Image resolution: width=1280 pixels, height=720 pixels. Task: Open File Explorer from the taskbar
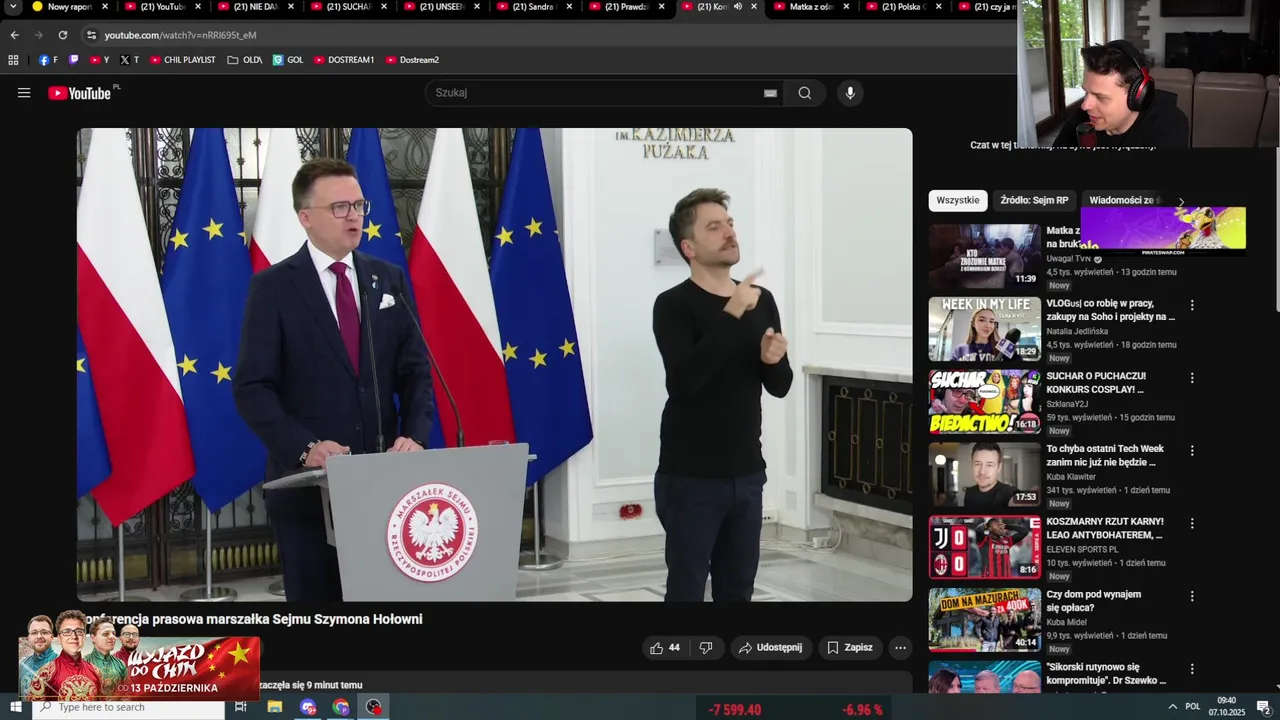tap(274, 707)
